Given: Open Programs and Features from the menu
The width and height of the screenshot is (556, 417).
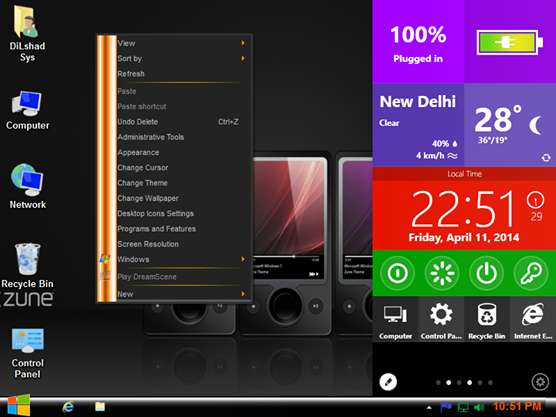Looking at the screenshot, I should pyautogui.click(x=181, y=229).
